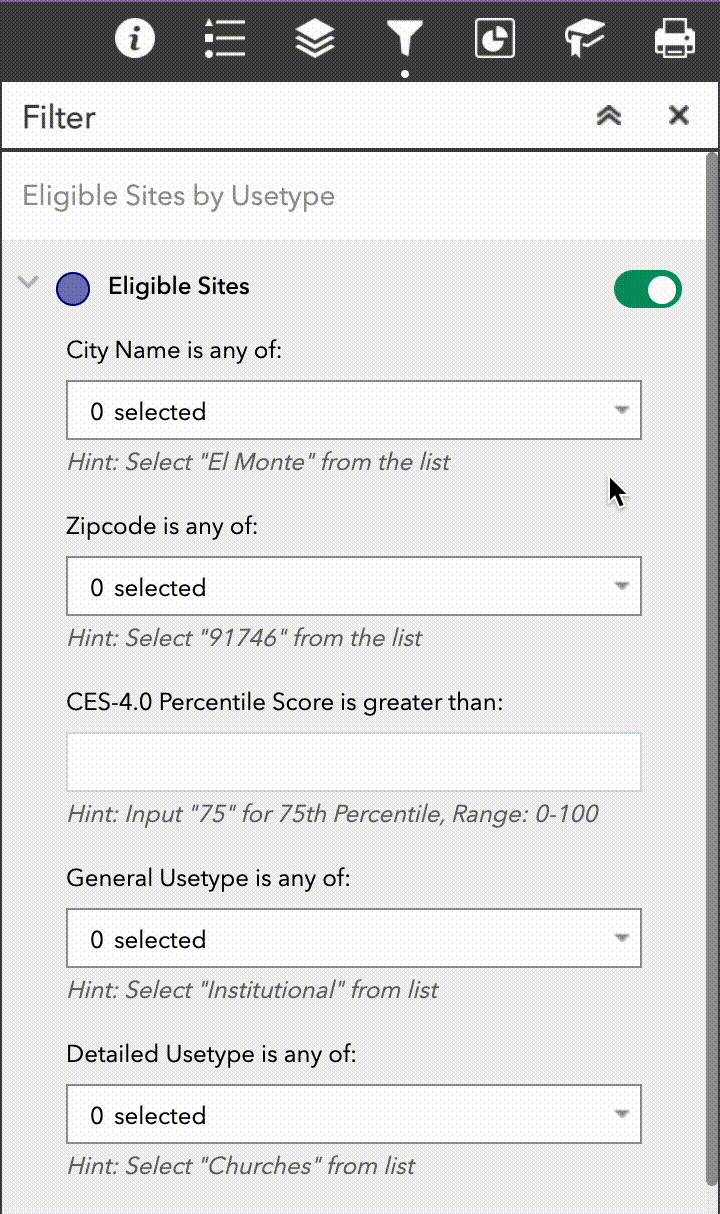This screenshot has height=1214, width=720.
Task: Click the Eligible Sites by Usetype heading
Action: pos(179,196)
